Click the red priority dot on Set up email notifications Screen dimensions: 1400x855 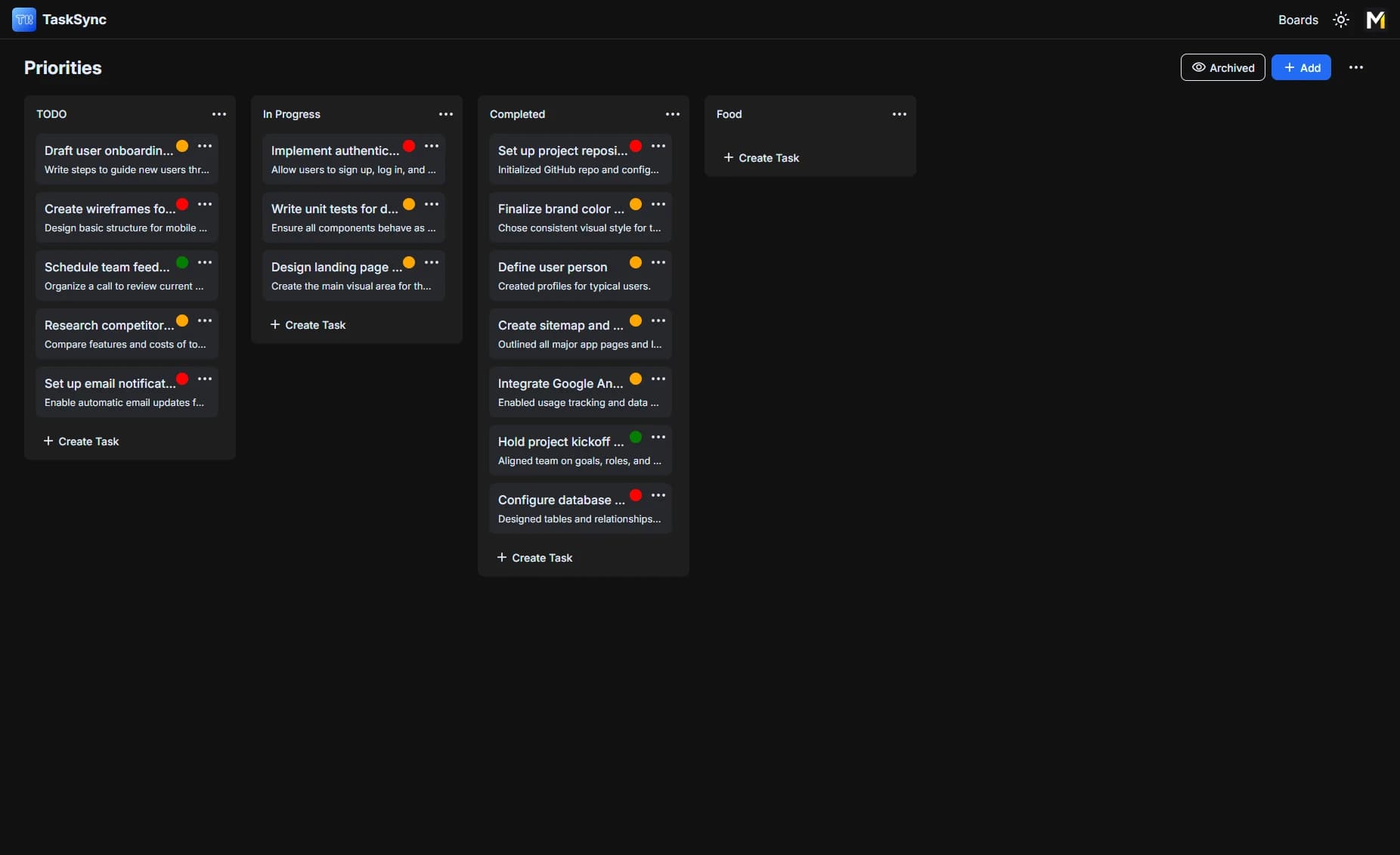182,379
